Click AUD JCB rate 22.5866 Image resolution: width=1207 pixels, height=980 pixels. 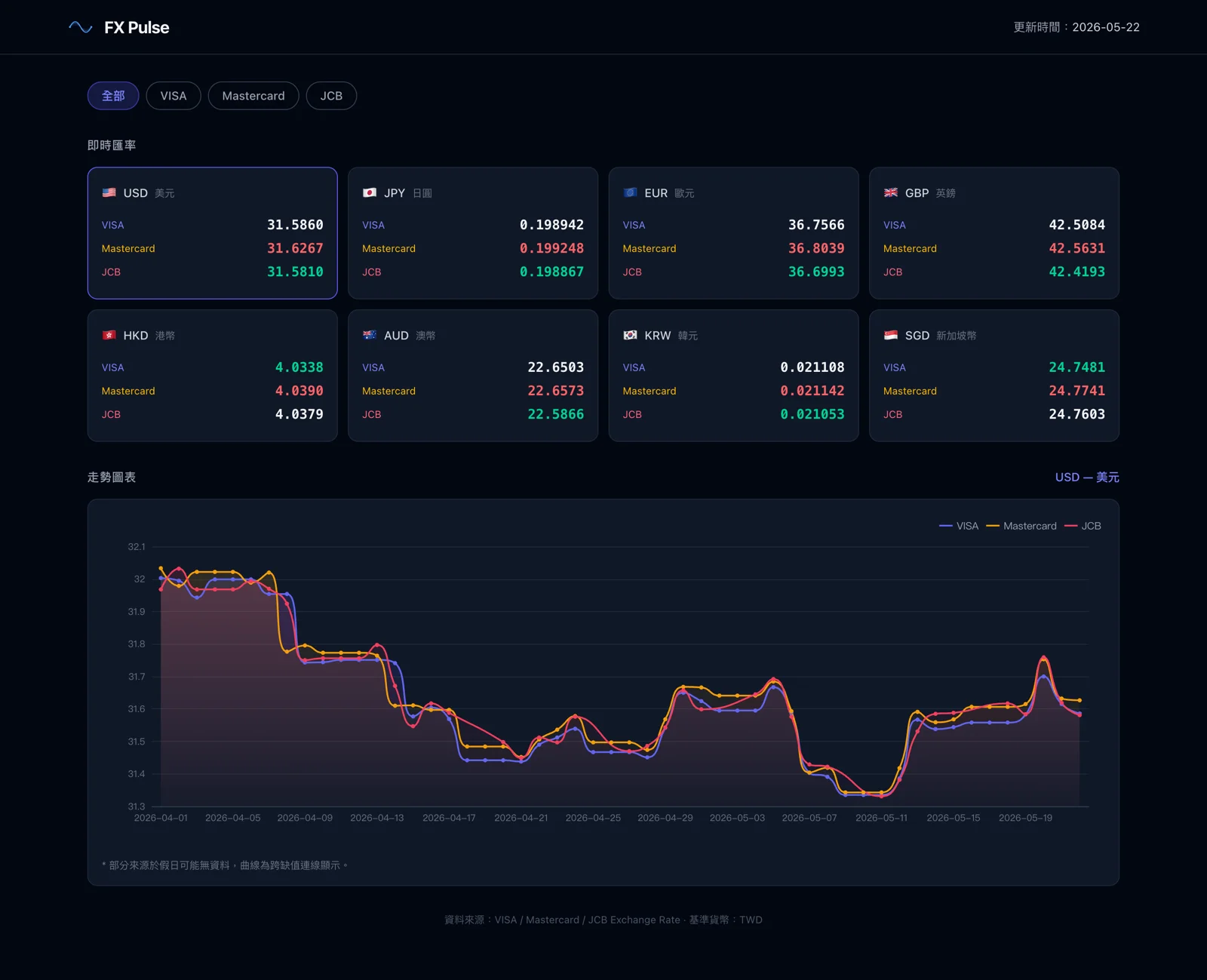tap(555, 414)
